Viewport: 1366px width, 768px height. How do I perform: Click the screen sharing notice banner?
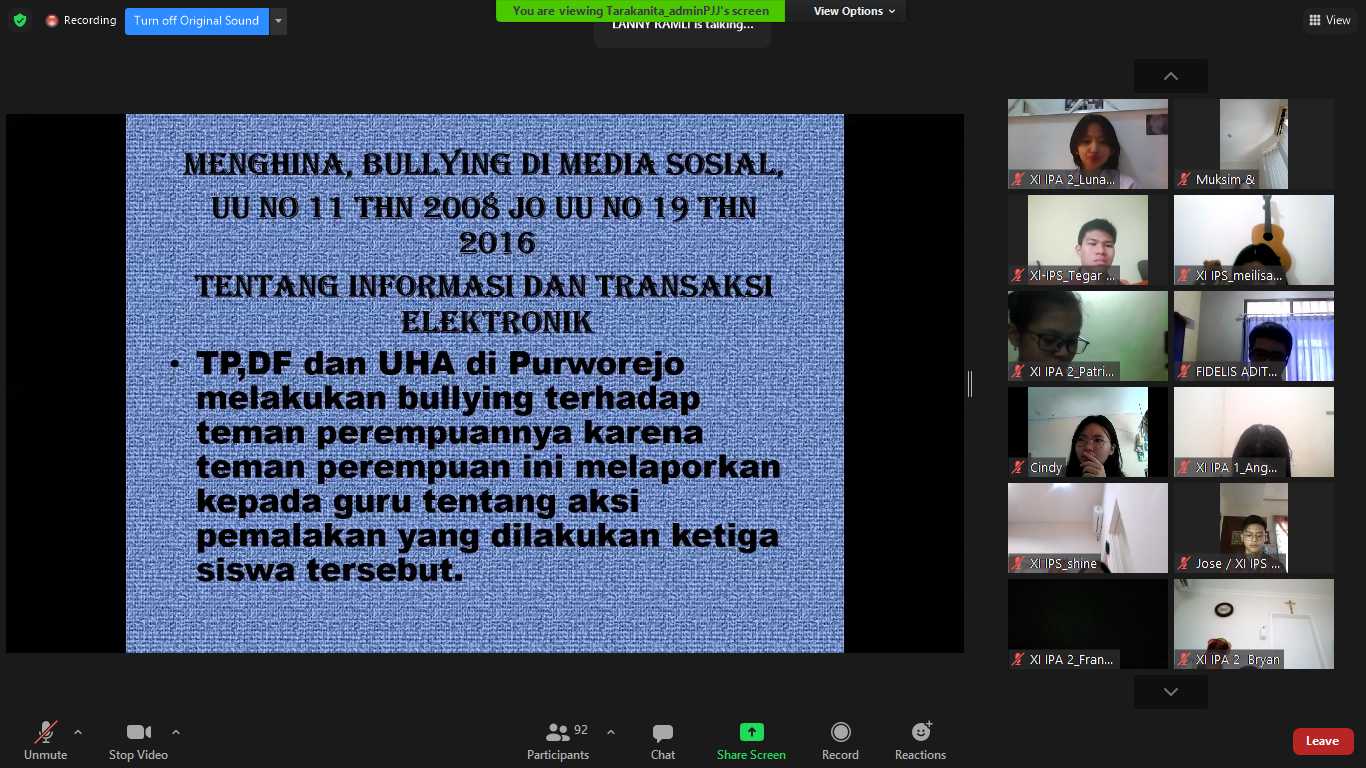[641, 11]
